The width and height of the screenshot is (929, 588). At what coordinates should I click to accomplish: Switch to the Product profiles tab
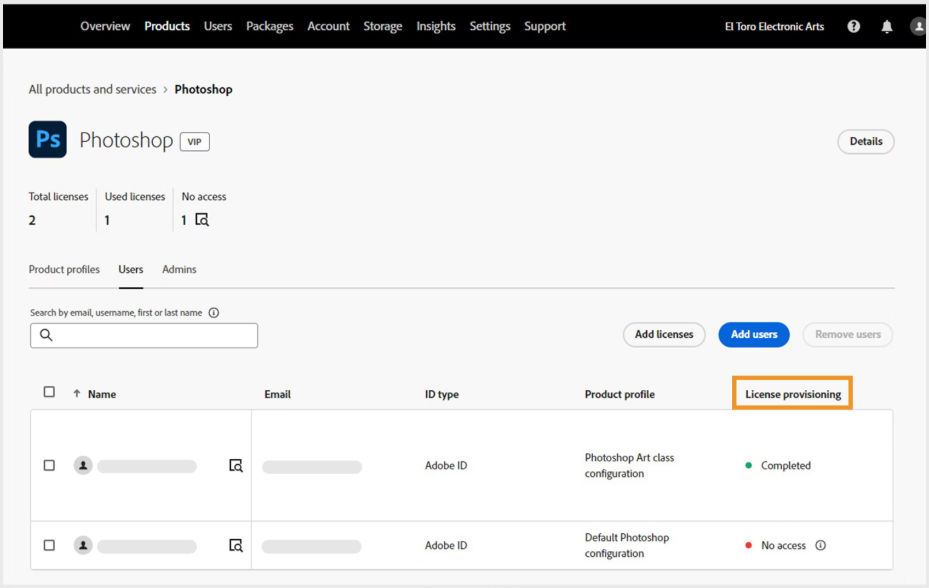[64, 269]
